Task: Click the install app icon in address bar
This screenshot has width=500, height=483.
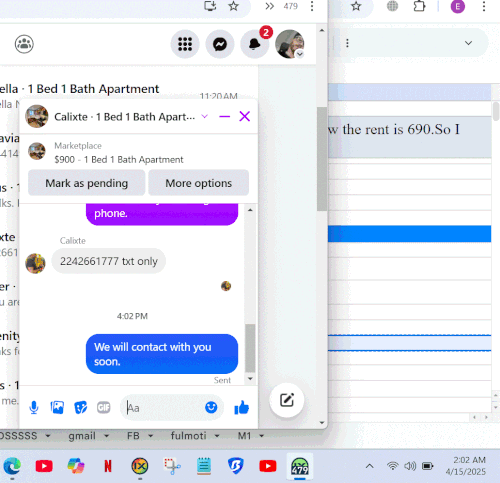Action: coord(210,6)
